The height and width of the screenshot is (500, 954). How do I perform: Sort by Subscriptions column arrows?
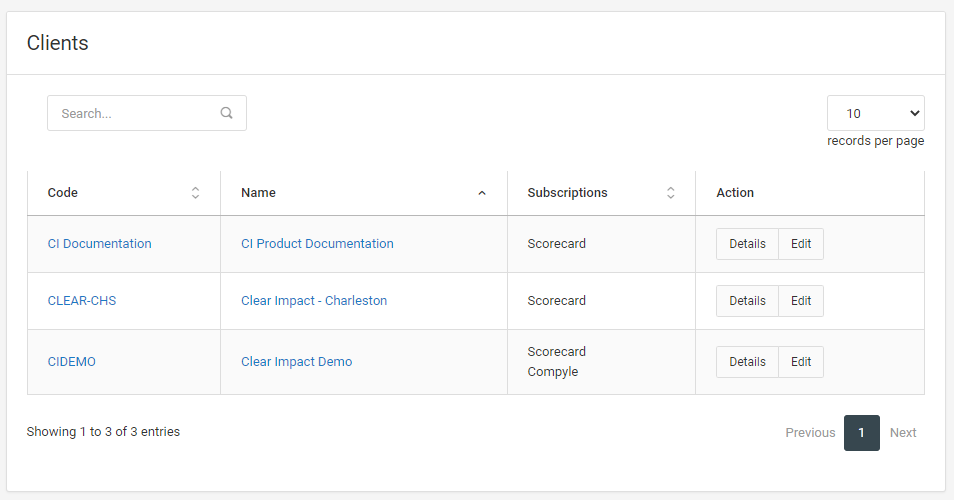pyautogui.click(x=670, y=193)
